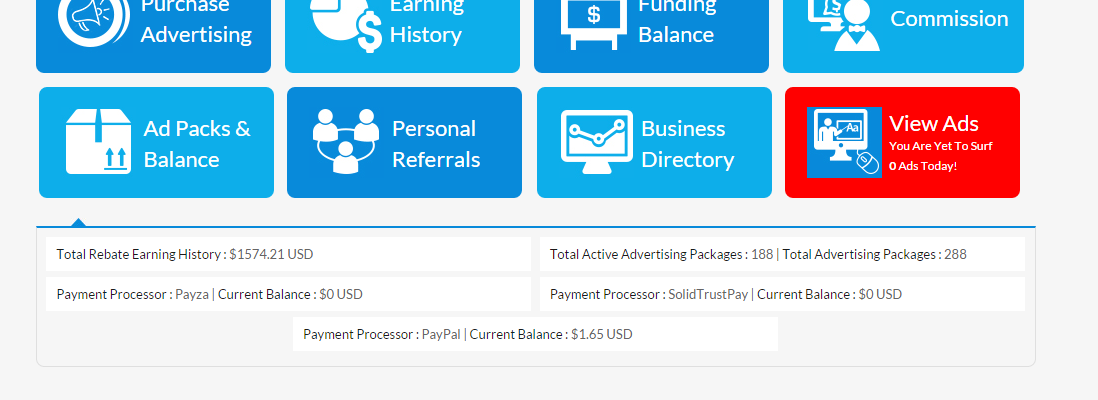Screen dimensions: 1098x400
Task: Select the Total Rebate Earning History row
Action: pos(288,254)
